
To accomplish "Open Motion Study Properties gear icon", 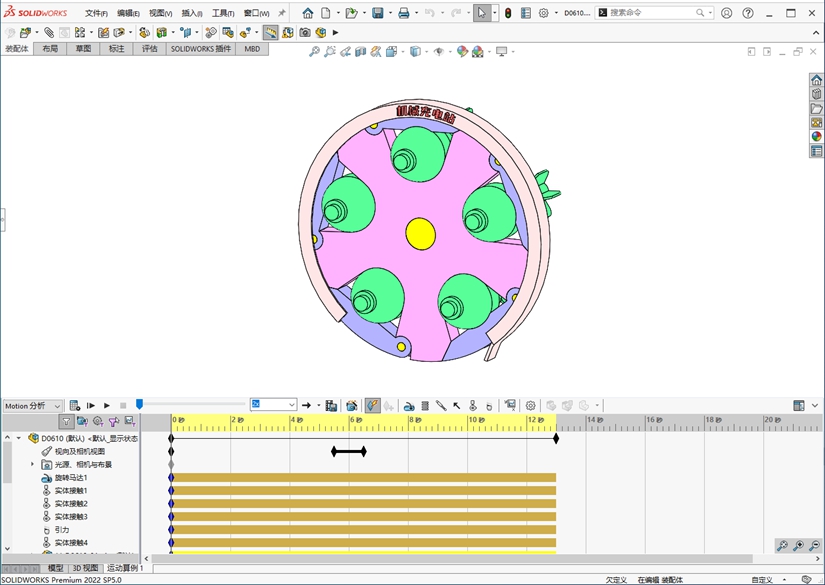I will [x=531, y=405].
